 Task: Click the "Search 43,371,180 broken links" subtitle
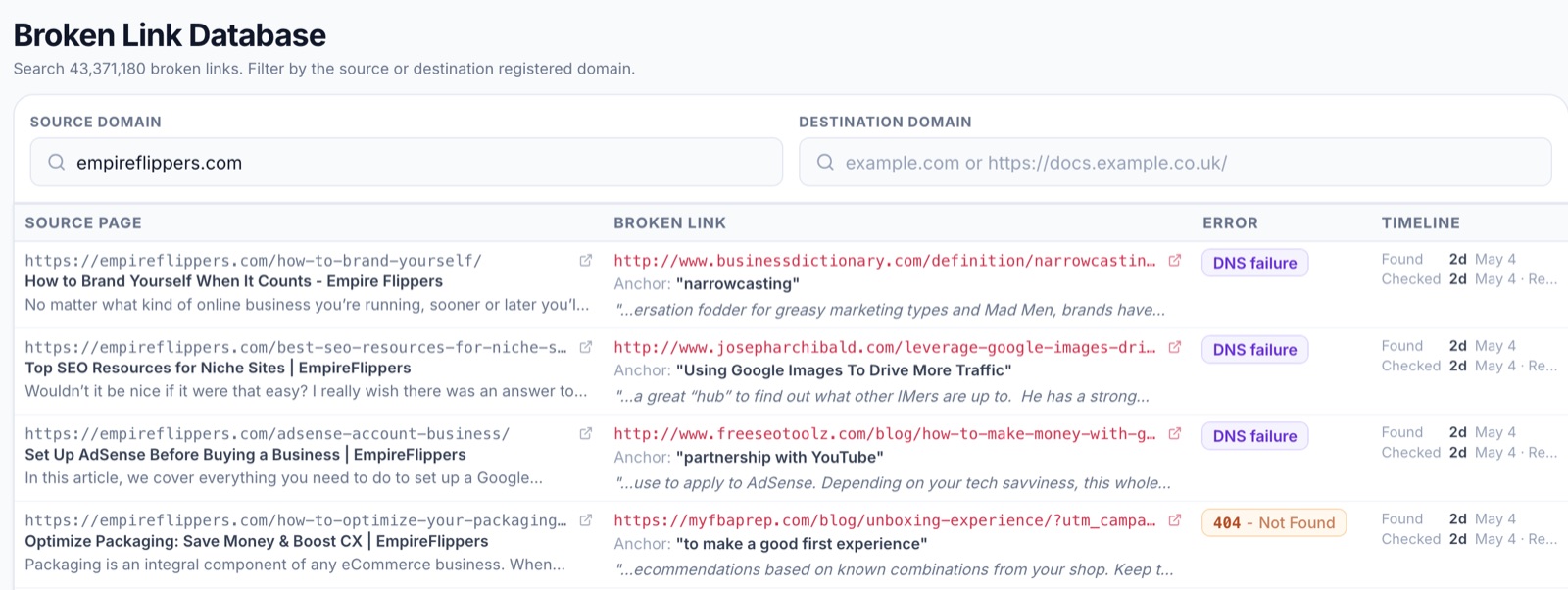323,69
